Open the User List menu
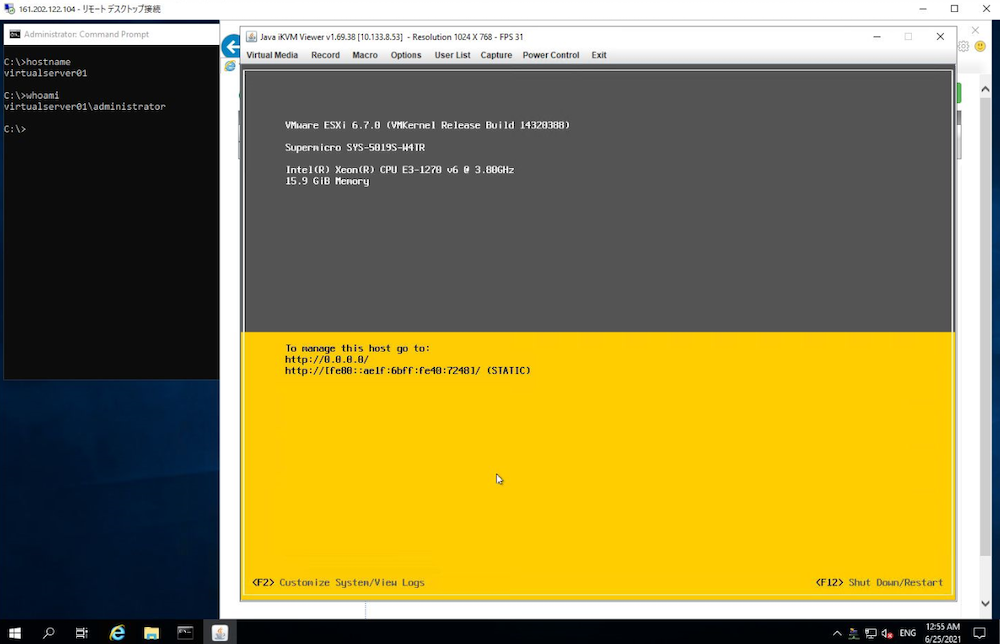Viewport: 1000px width, 644px height. (452, 55)
